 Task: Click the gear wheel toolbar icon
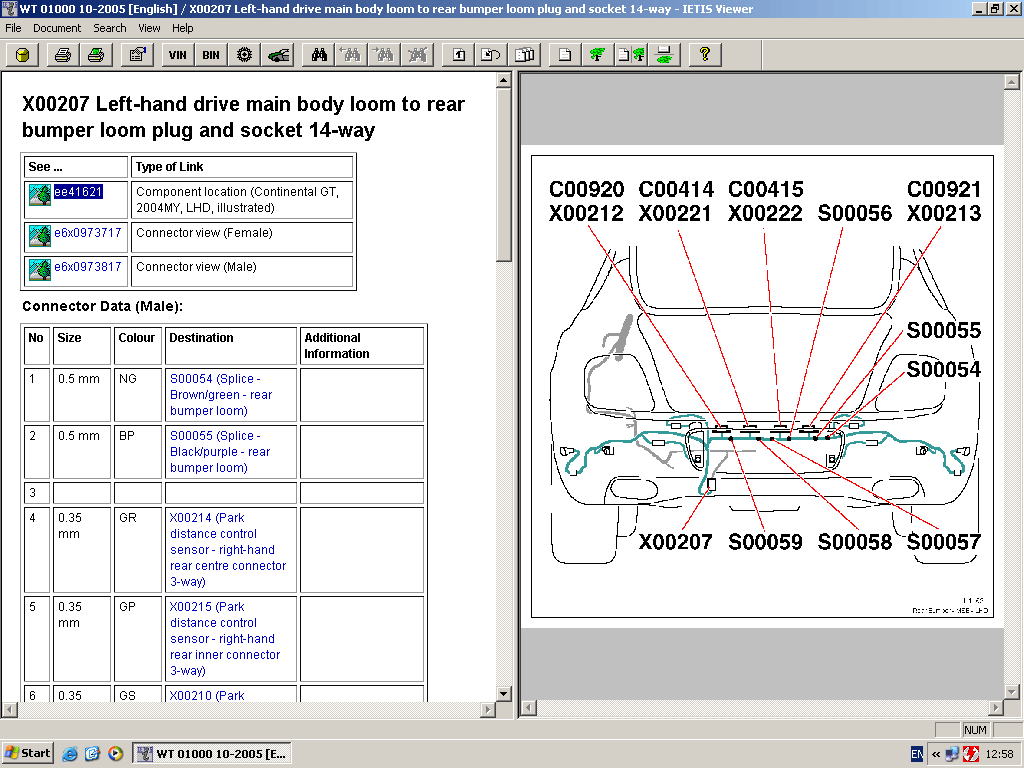(244, 55)
